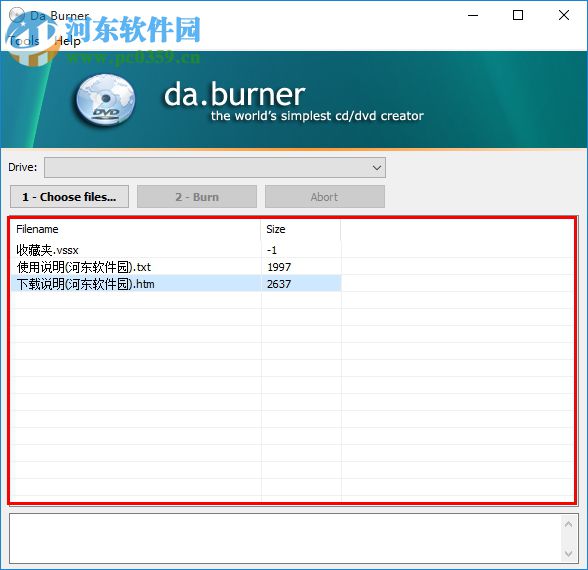Image resolution: width=588 pixels, height=570 pixels.
Task: Click the 1 - Choose files... button
Action: [x=69, y=196]
